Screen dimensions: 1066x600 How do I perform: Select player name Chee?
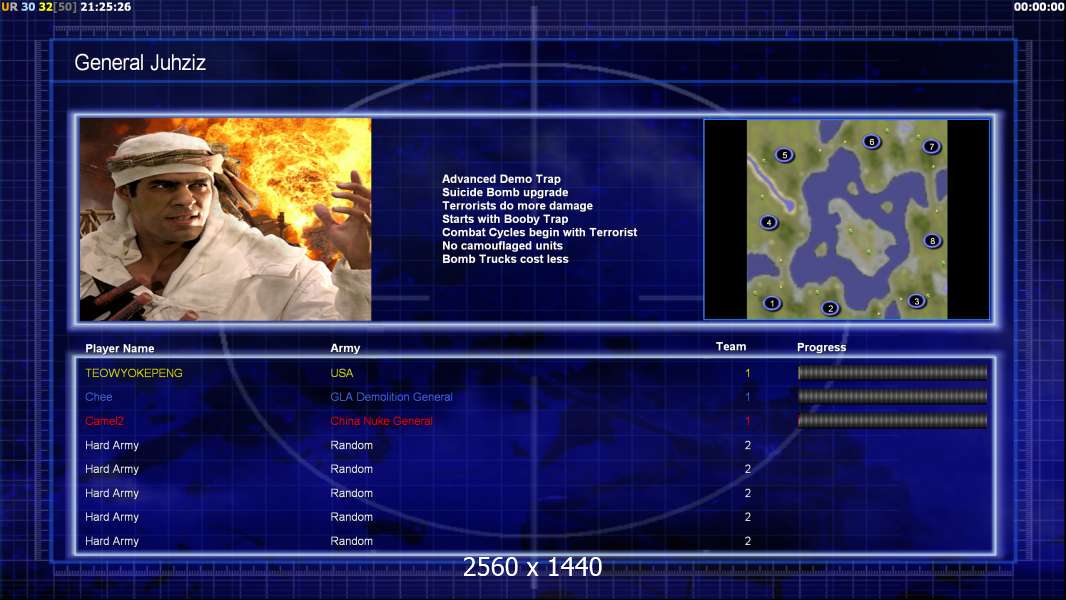[x=99, y=397]
